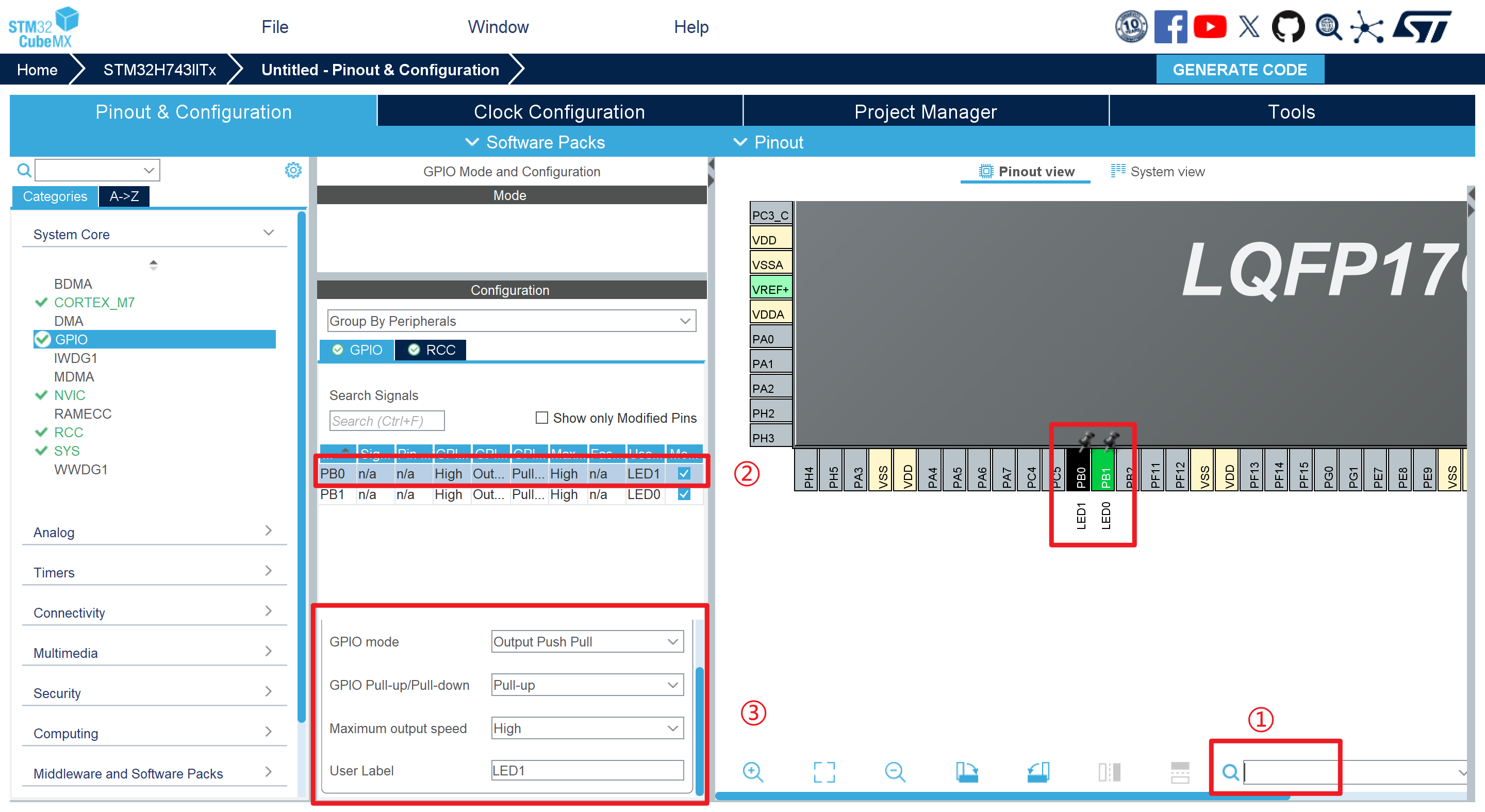
Task: Click the STM32CubeMX logo
Action: click(43, 27)
